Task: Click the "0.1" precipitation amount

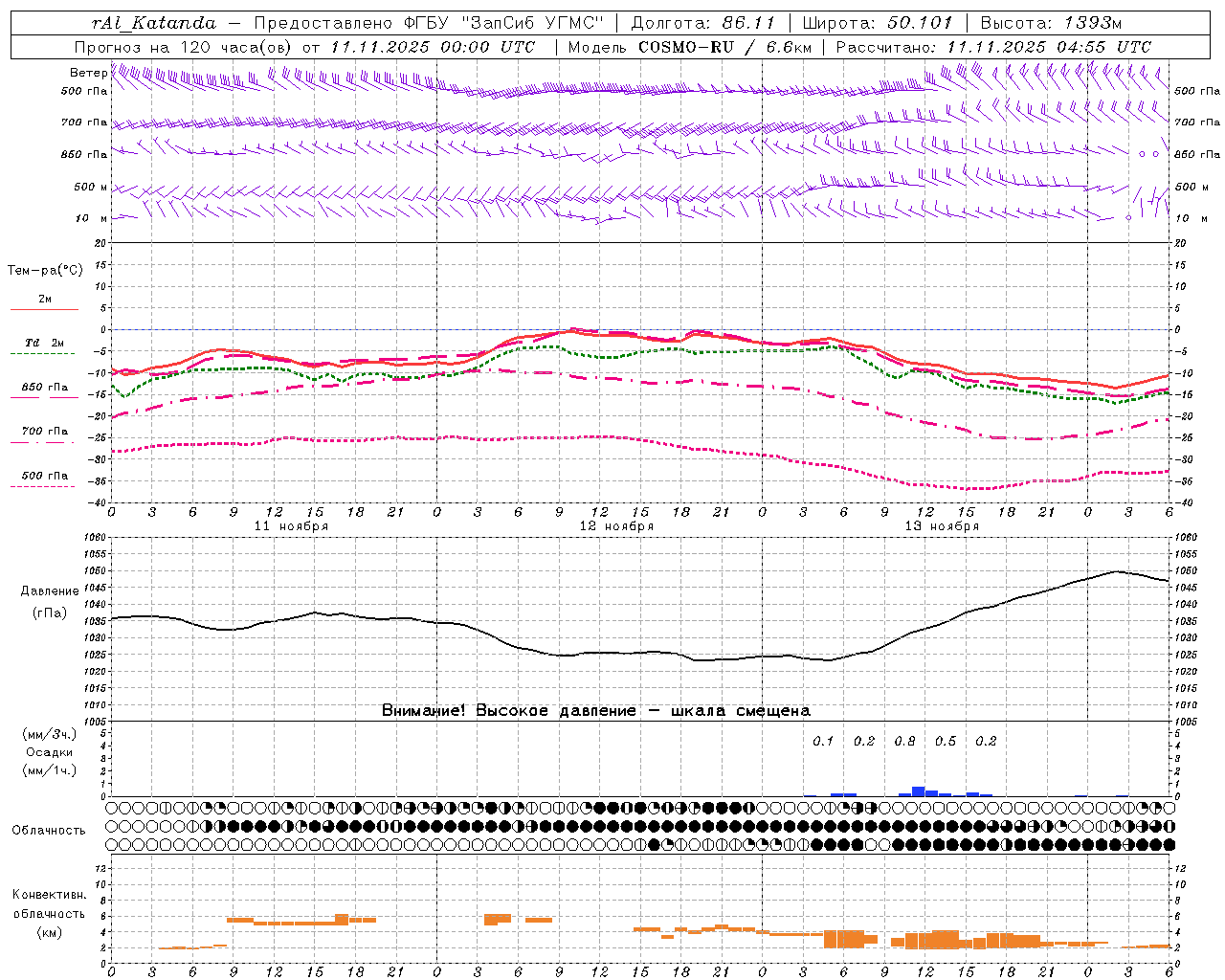Action: click(823, 742)
